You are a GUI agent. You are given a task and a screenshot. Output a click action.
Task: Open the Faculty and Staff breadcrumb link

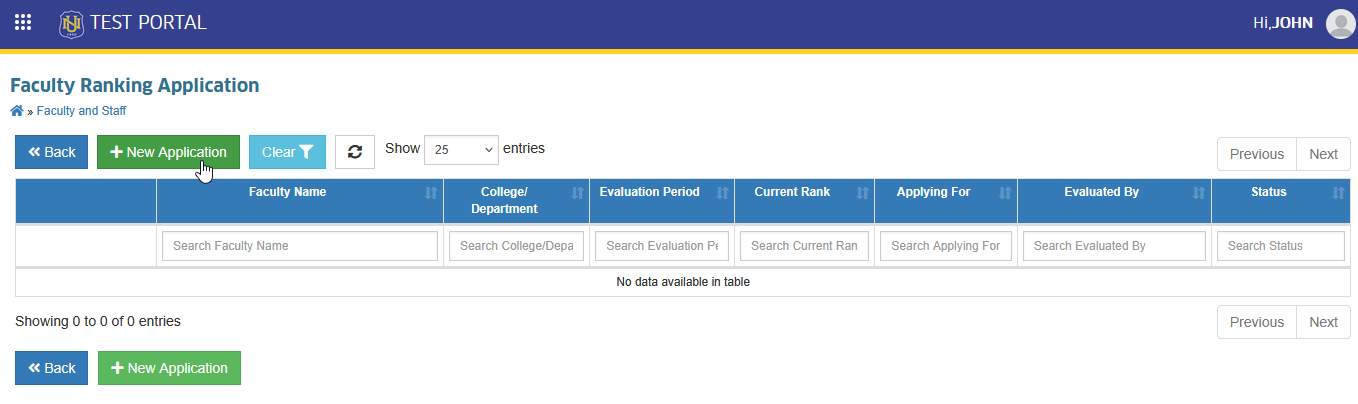point(81,111)
